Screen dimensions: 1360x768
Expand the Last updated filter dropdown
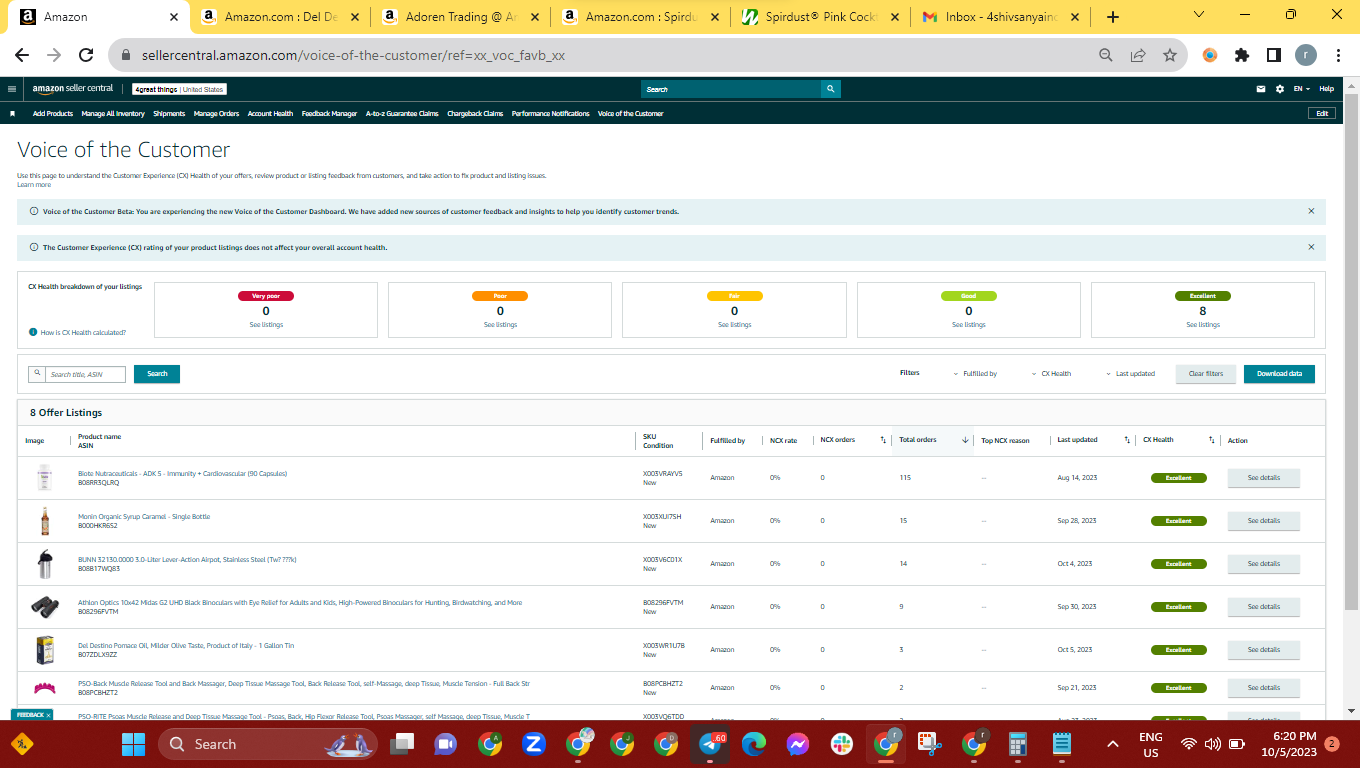click(x=1131, y=374)
